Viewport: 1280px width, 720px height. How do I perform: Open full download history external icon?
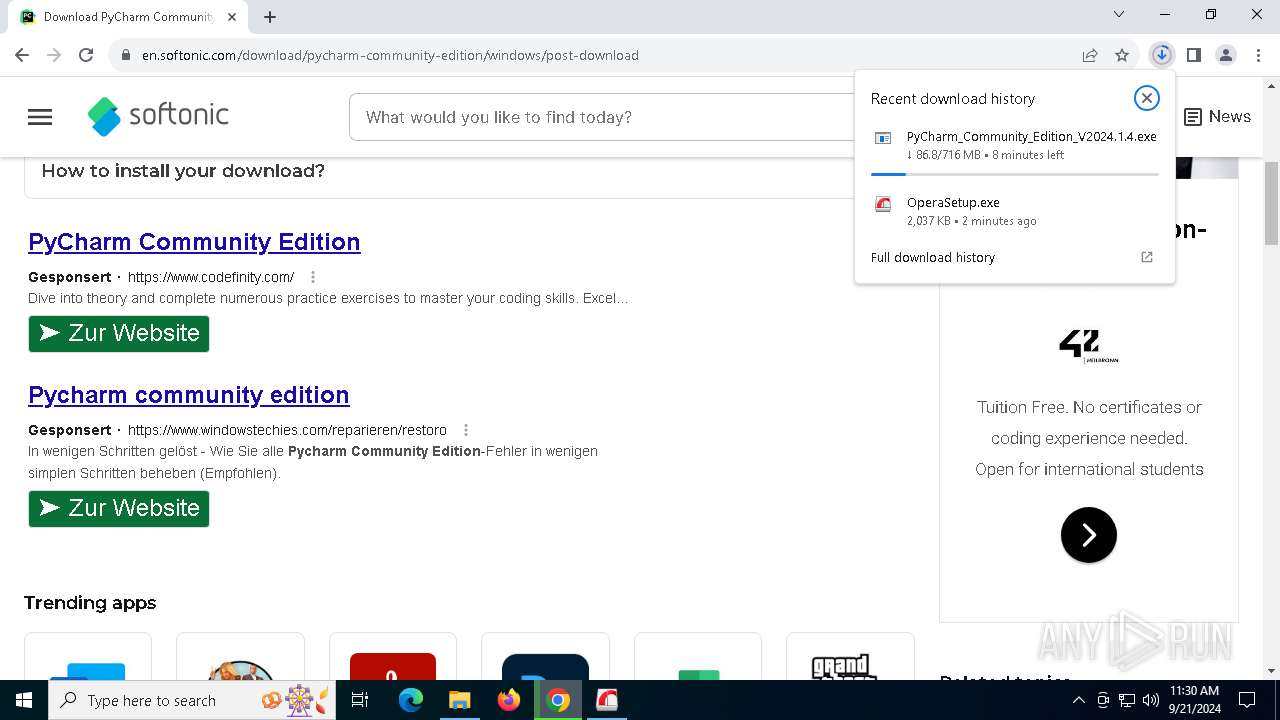pos(1147,257)
